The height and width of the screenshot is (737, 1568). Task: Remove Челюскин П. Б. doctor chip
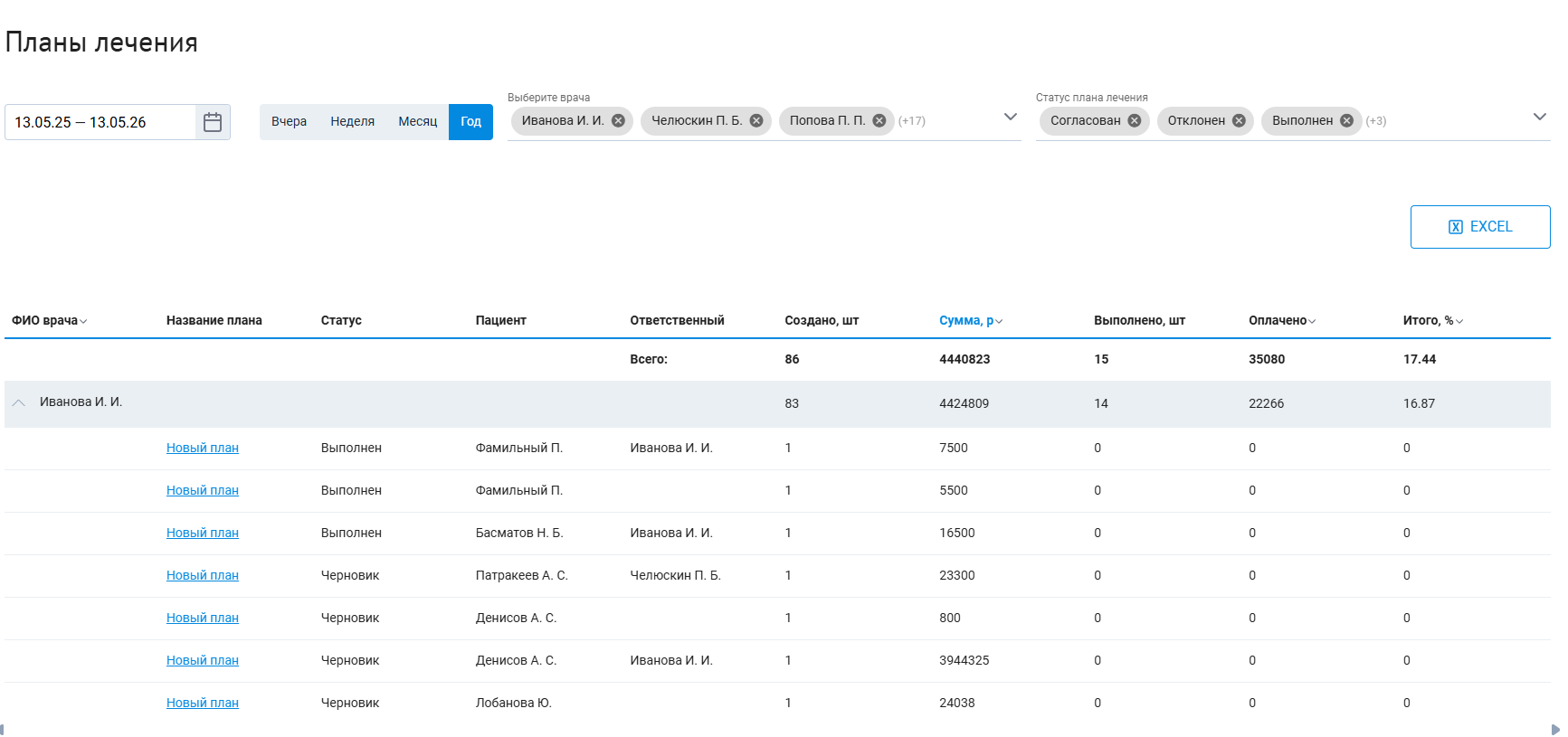click(756, 120)
